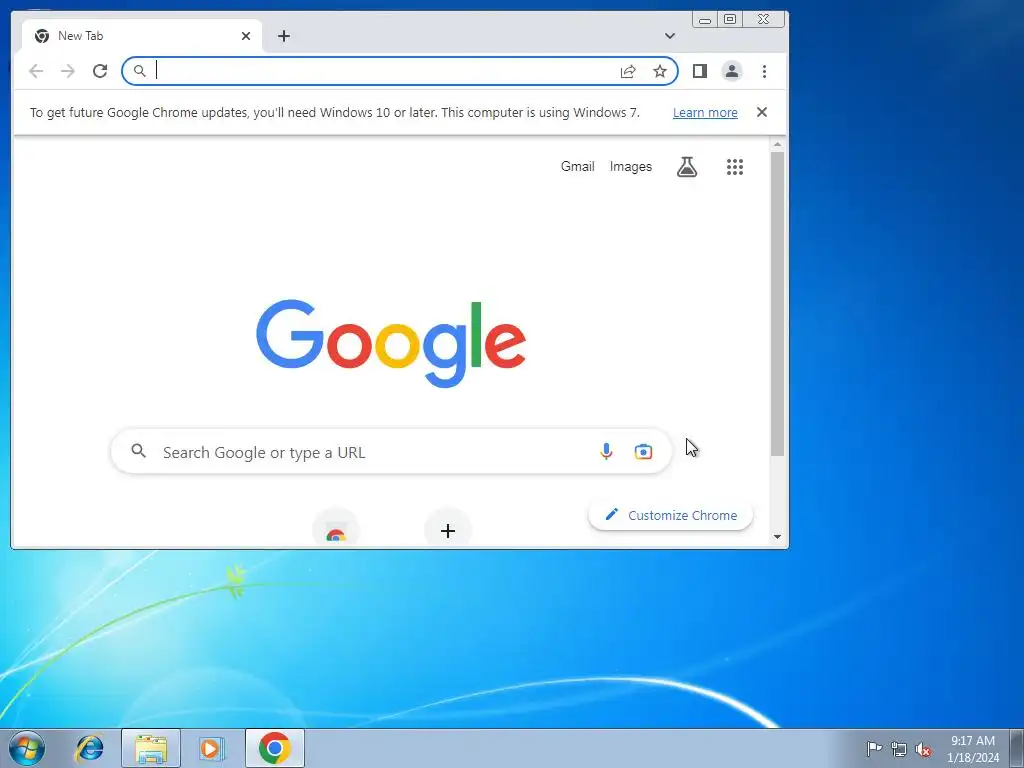This screenshot has width=1024, height=768.
Task: Bookmark this tab with the star icon
Action: (x=660, y=71)
